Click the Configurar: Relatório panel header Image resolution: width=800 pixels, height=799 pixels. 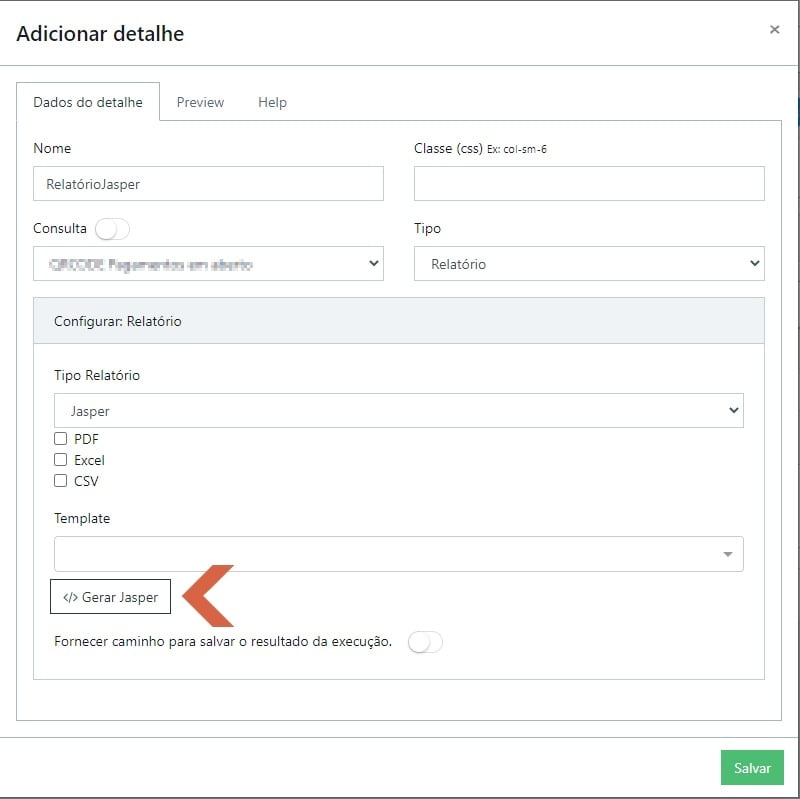point(398,322)
